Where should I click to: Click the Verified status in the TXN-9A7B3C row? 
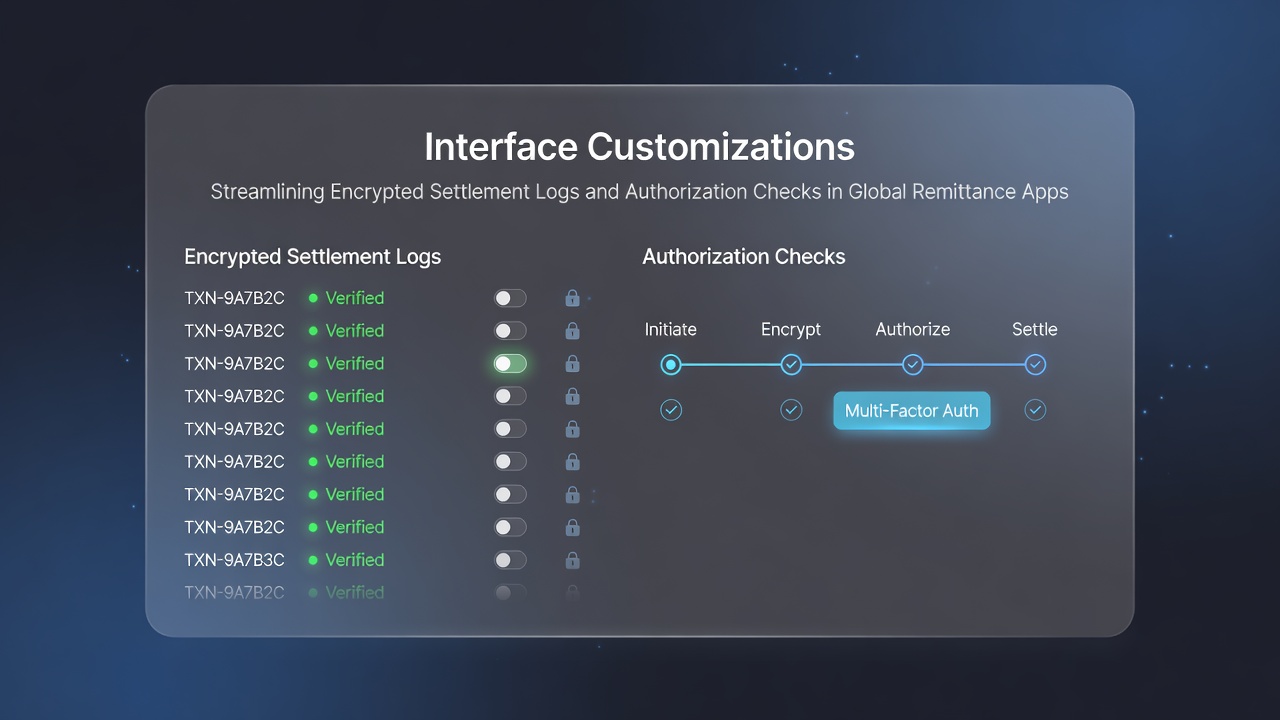[x=355, y=560]
